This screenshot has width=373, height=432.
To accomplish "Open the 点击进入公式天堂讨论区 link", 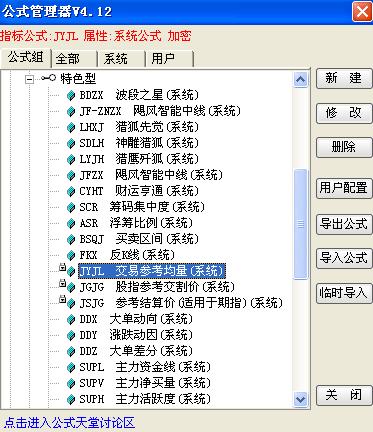I will pyautogui.click(x=70, y=423).
